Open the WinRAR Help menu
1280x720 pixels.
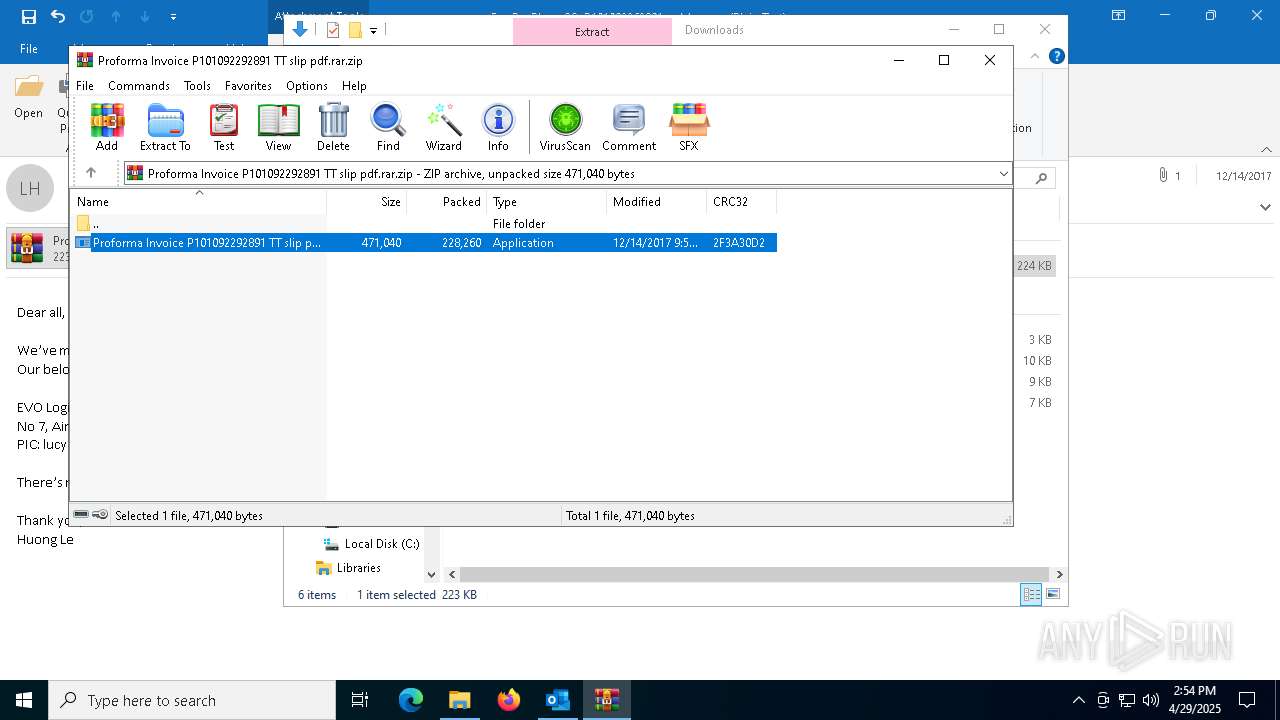pyautogui.click(x=354, y=86)
